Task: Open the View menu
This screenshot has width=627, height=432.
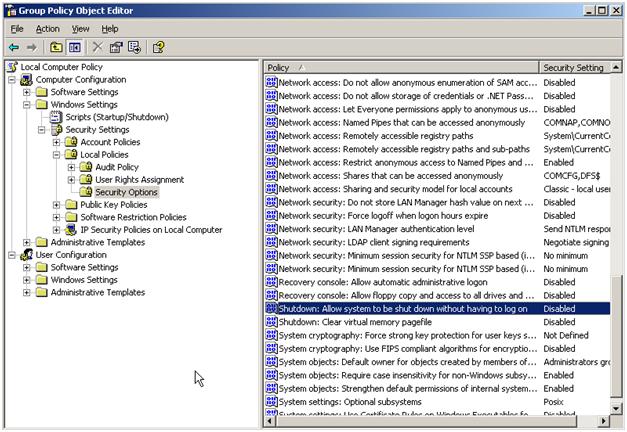Action: 80,29
